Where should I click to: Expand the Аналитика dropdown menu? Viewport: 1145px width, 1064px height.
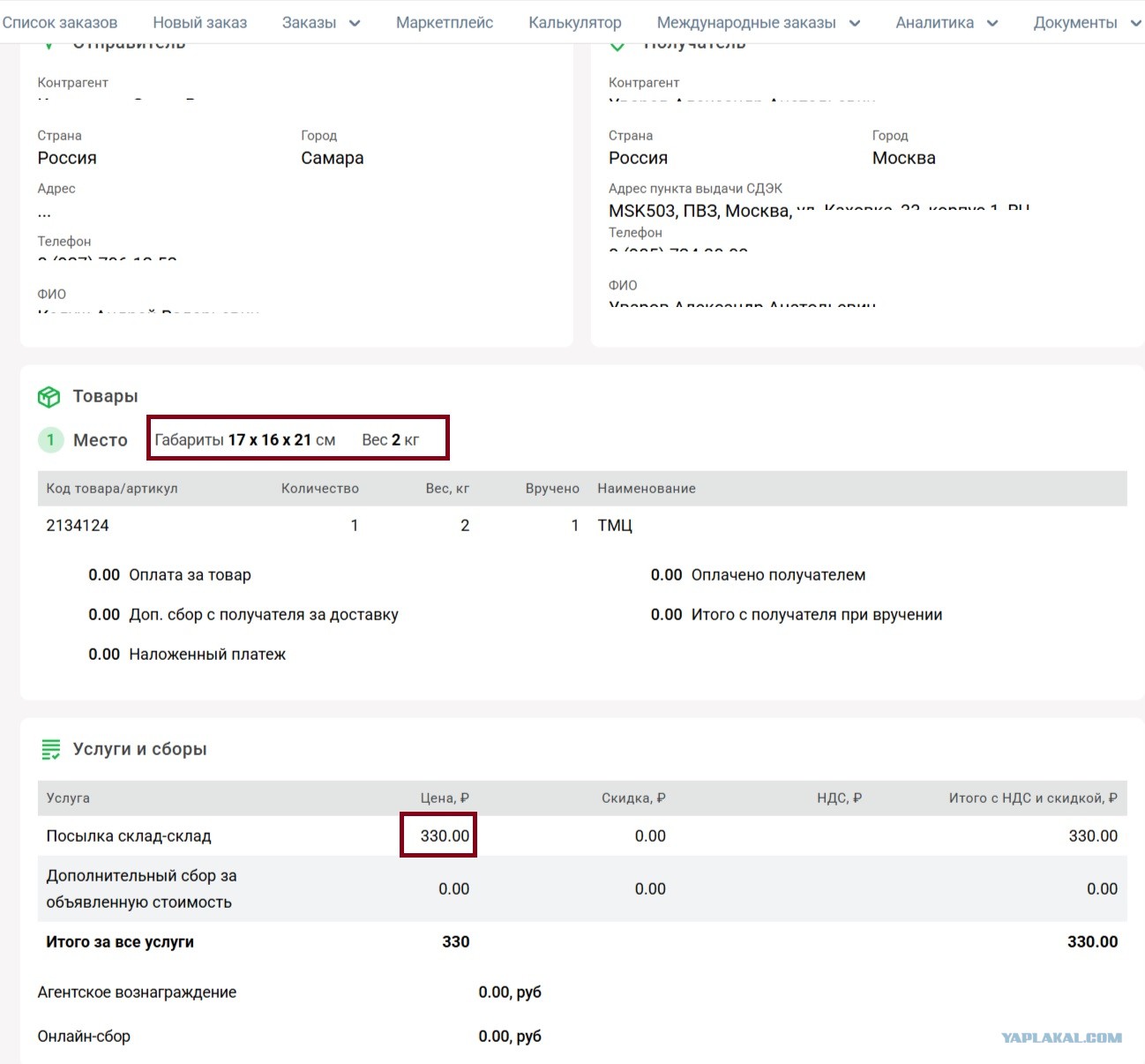click(947, 23)
